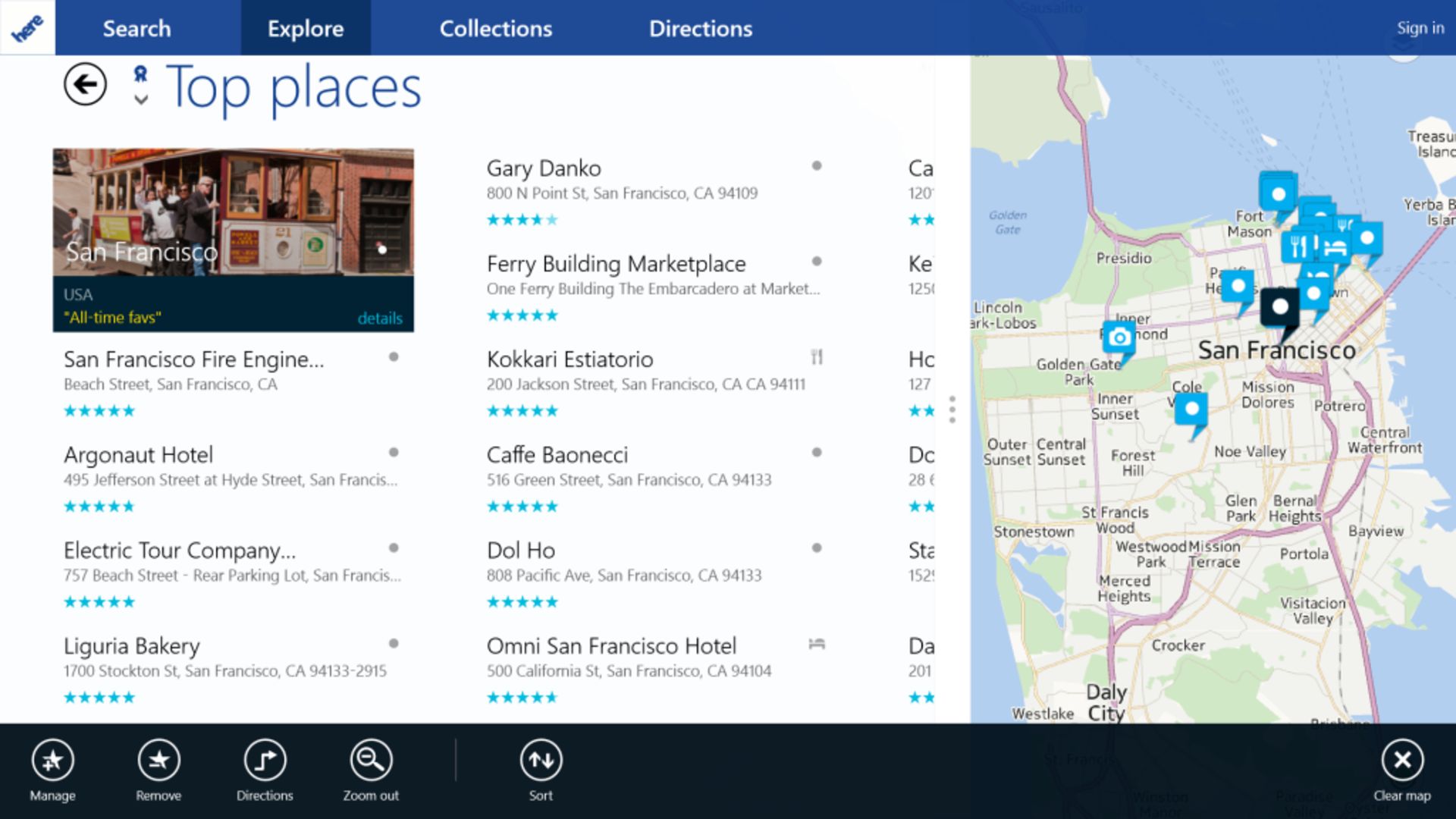Click the Remove icon at the bottom
This screenshot has width=1456, height=819.
158,759
